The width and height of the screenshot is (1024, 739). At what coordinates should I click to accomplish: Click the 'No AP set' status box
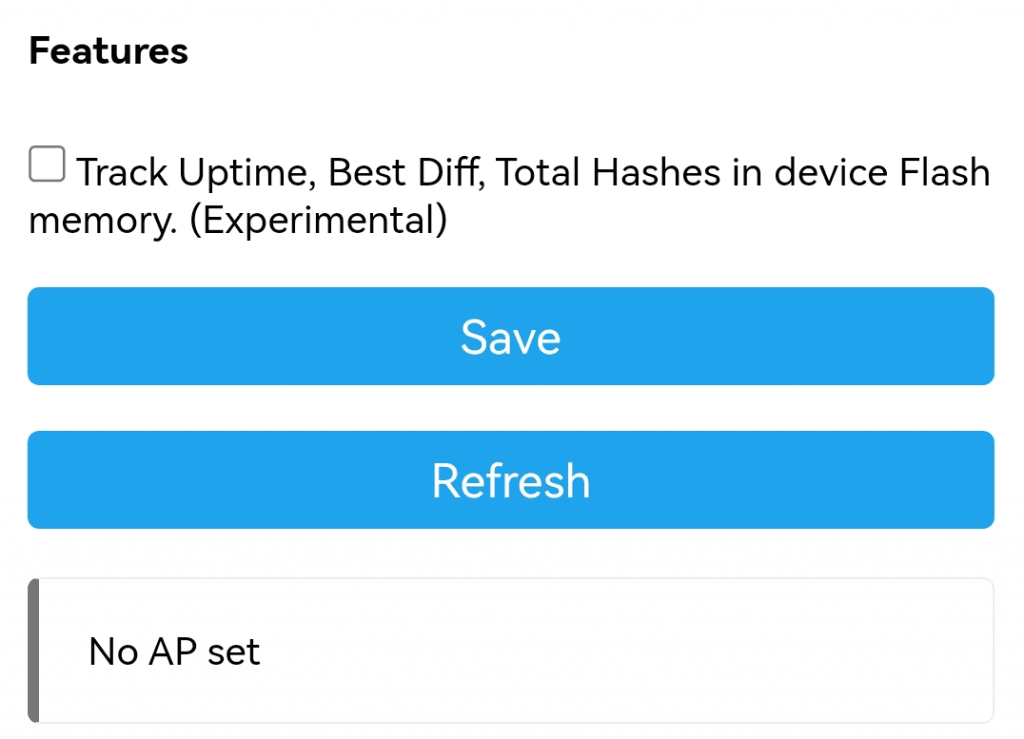point(510,650)
